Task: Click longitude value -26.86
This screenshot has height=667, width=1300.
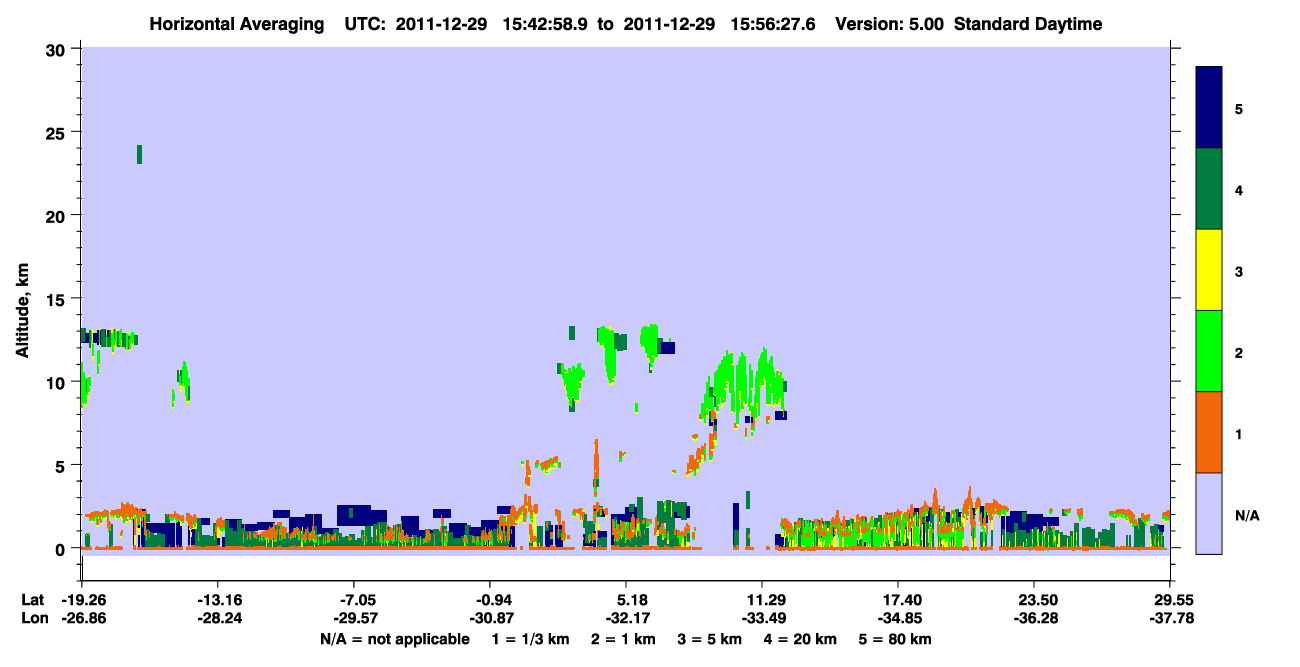Action: [x=82, y=618]
